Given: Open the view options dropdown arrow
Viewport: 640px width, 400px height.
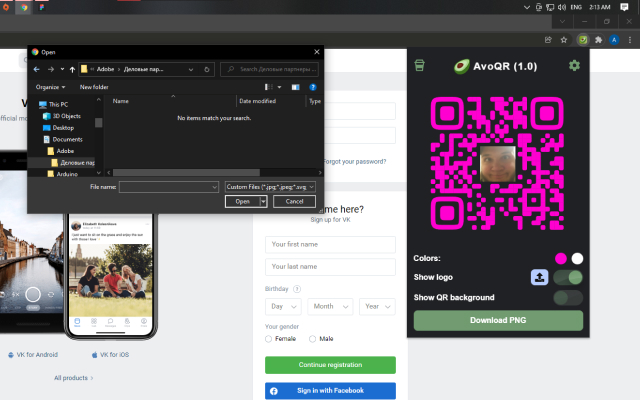Looking at the screenshot, I should pyautogui.click(x=279, y=87).
